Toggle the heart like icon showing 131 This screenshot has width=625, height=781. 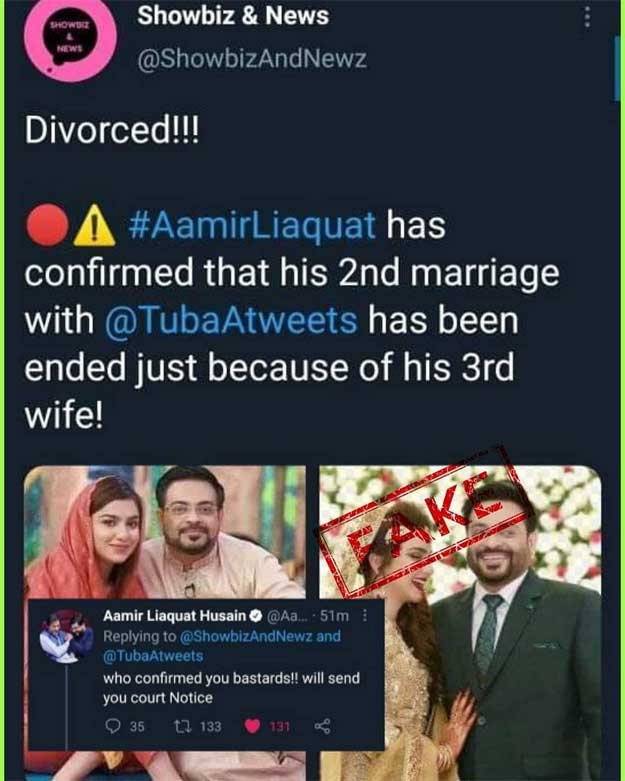click(x=252, y=727)
